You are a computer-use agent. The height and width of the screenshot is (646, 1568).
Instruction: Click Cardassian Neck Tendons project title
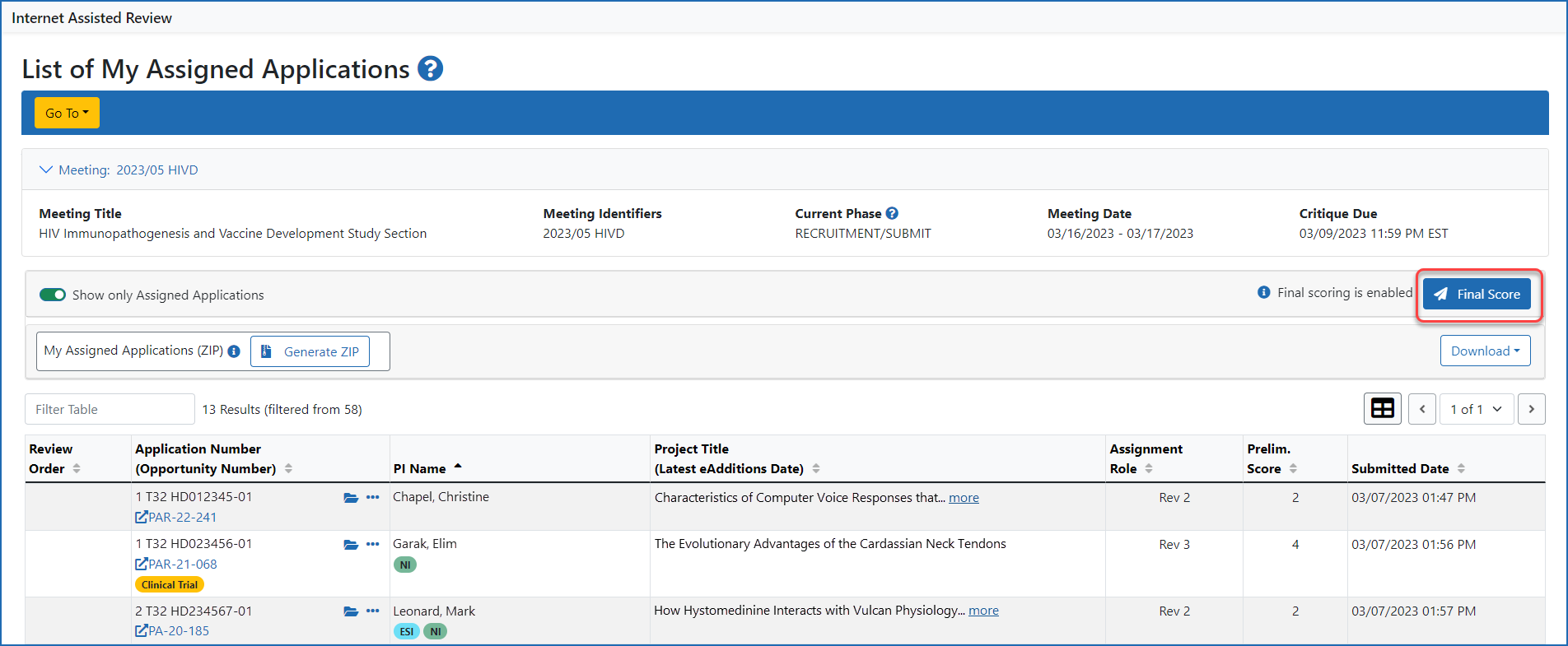(830, 544)
